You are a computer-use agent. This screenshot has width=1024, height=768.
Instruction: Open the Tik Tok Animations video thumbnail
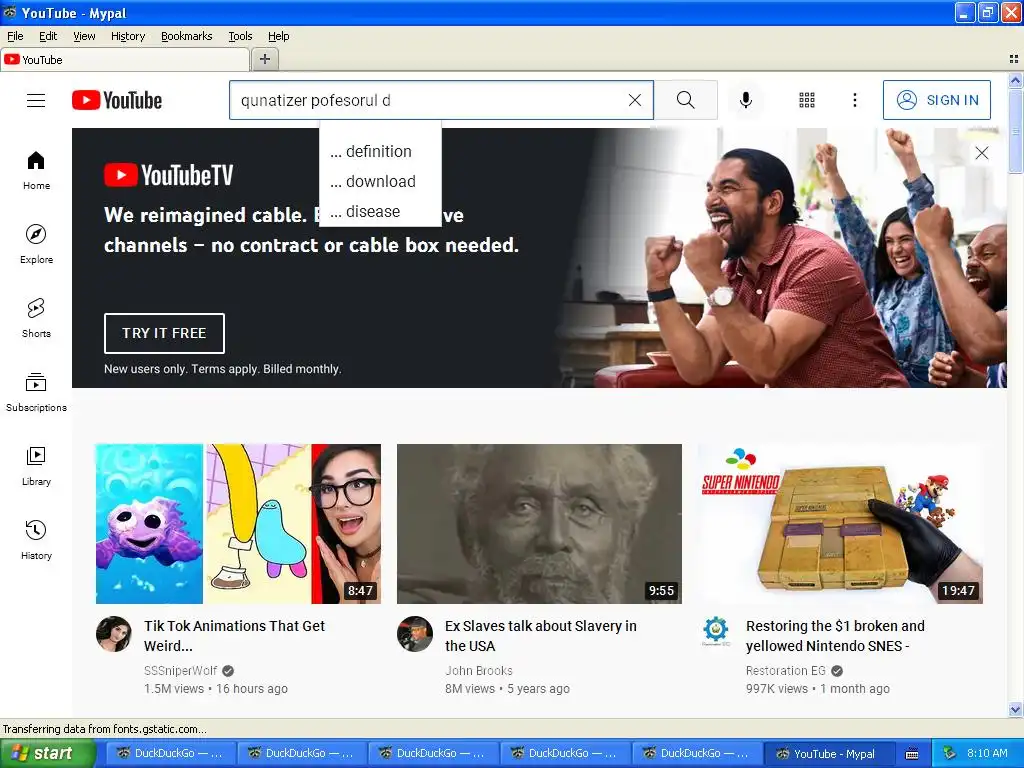point(238,524)
